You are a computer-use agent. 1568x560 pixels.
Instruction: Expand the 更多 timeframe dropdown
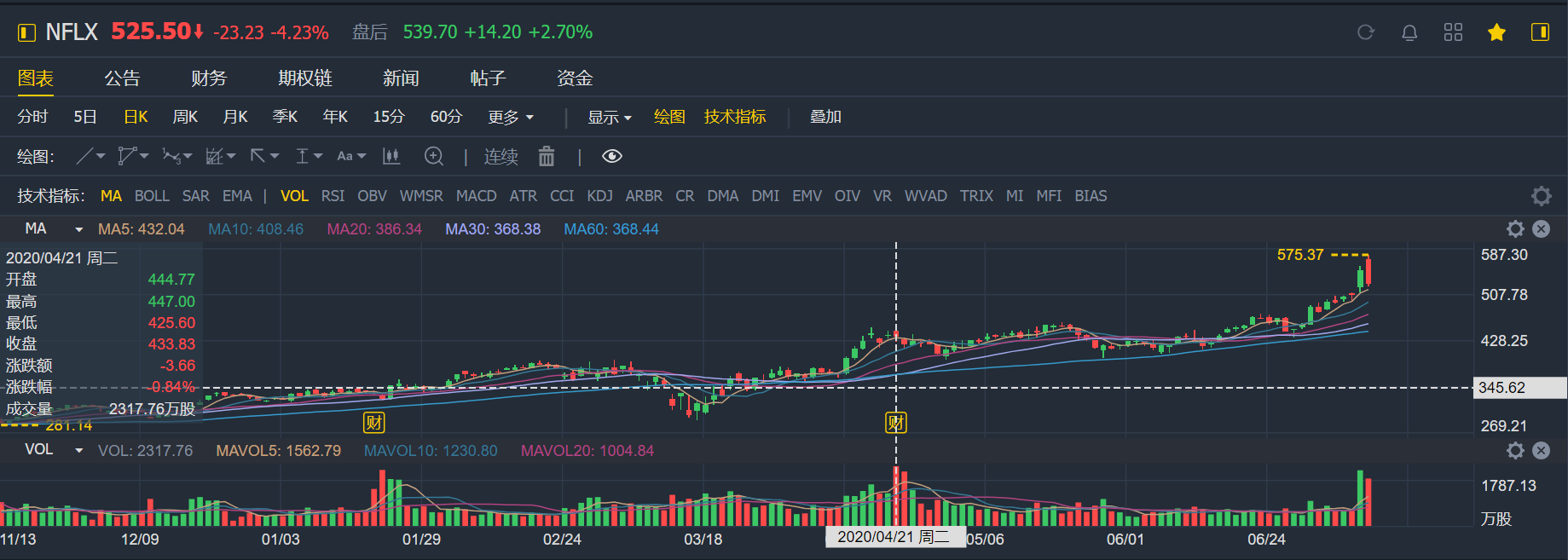[x=511, y=117]
